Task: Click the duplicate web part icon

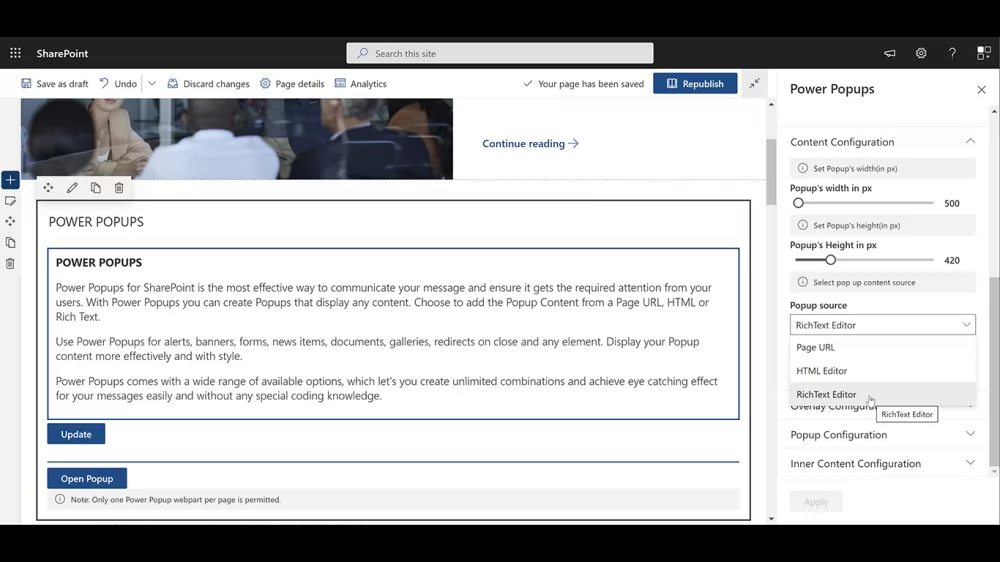Action: coord(96,188)
